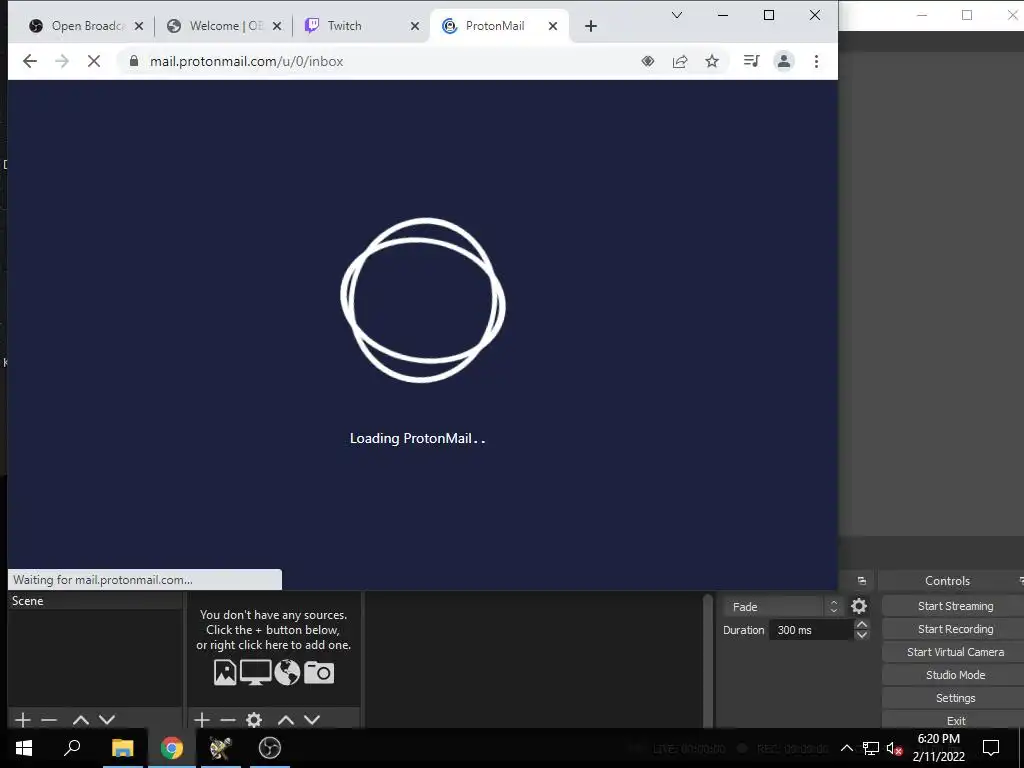
Task: Add a new scene in OBS
Action: 23,720
